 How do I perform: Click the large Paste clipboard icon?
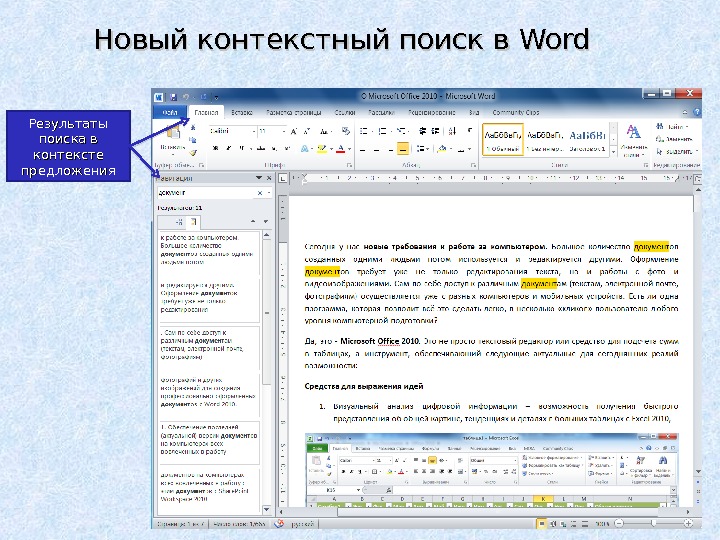click(x=173, y=133)
